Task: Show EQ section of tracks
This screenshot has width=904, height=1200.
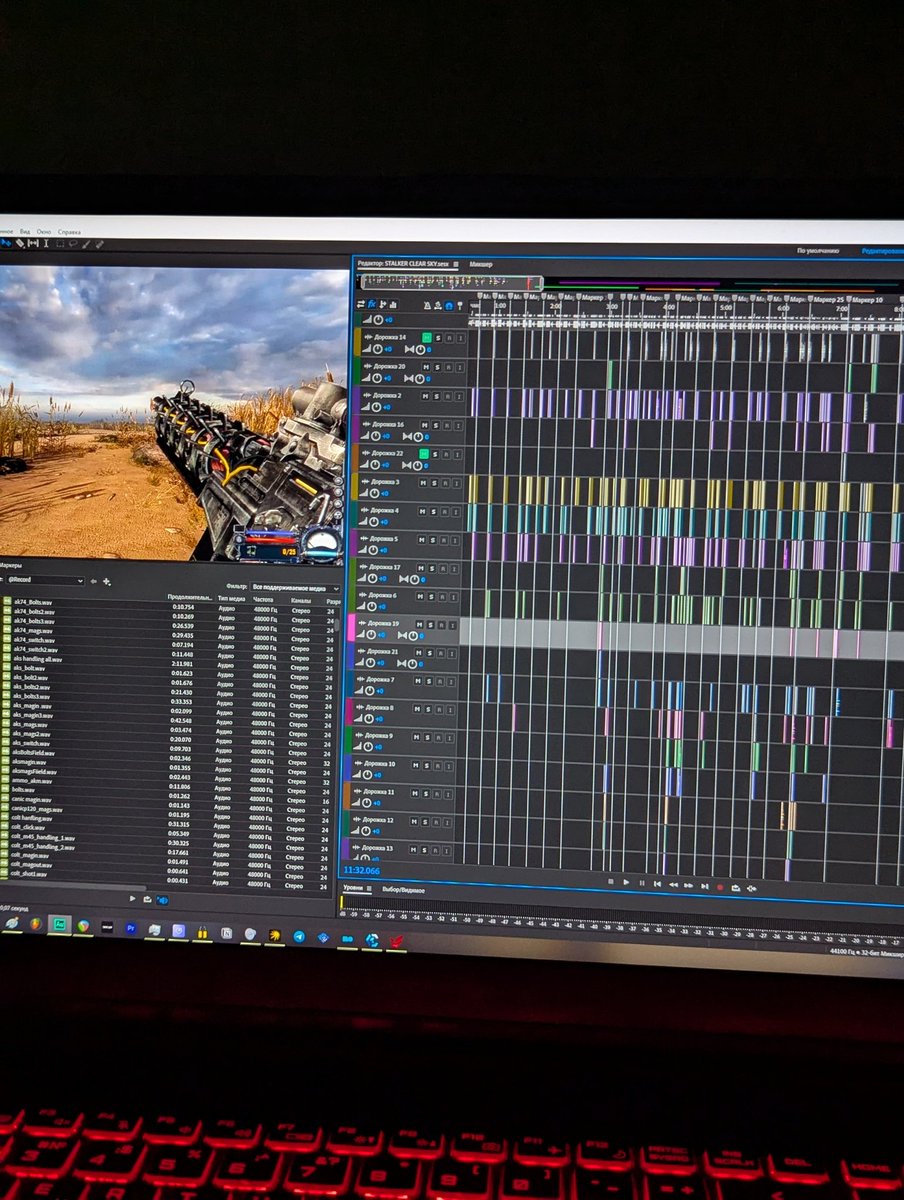Action: point(393,304)
